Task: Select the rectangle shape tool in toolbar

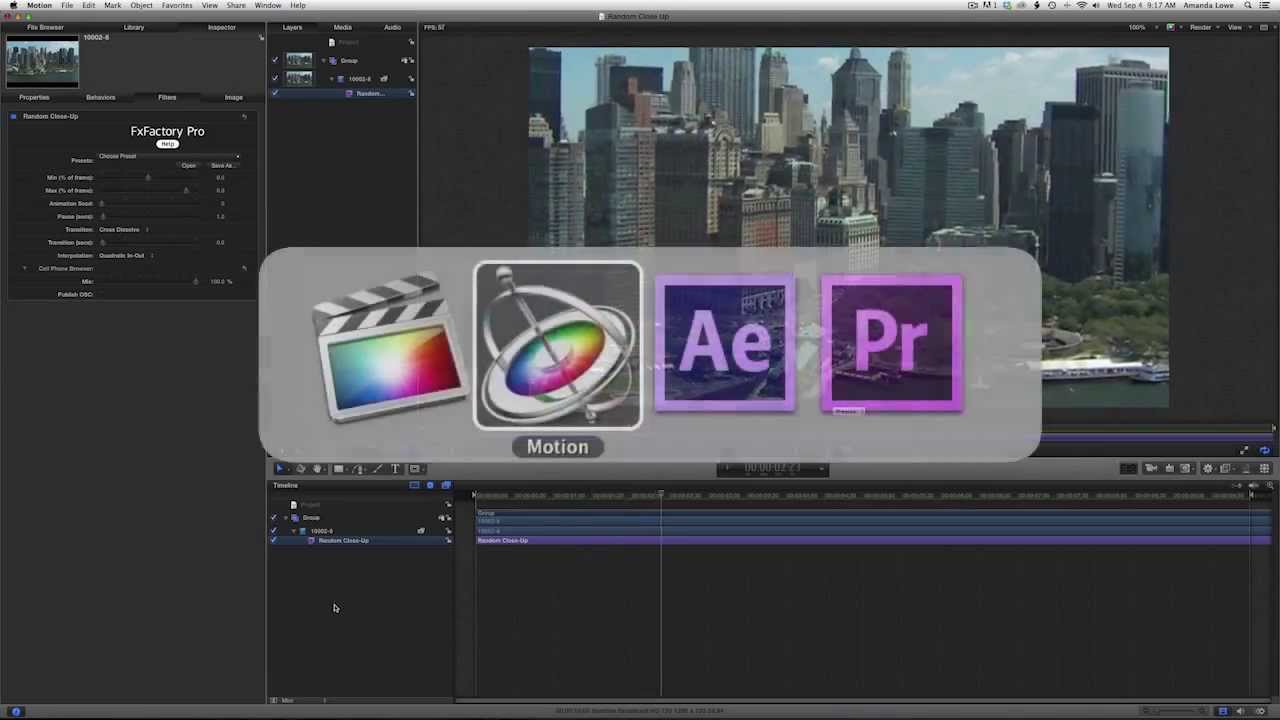Action: [x=339, y=469]
